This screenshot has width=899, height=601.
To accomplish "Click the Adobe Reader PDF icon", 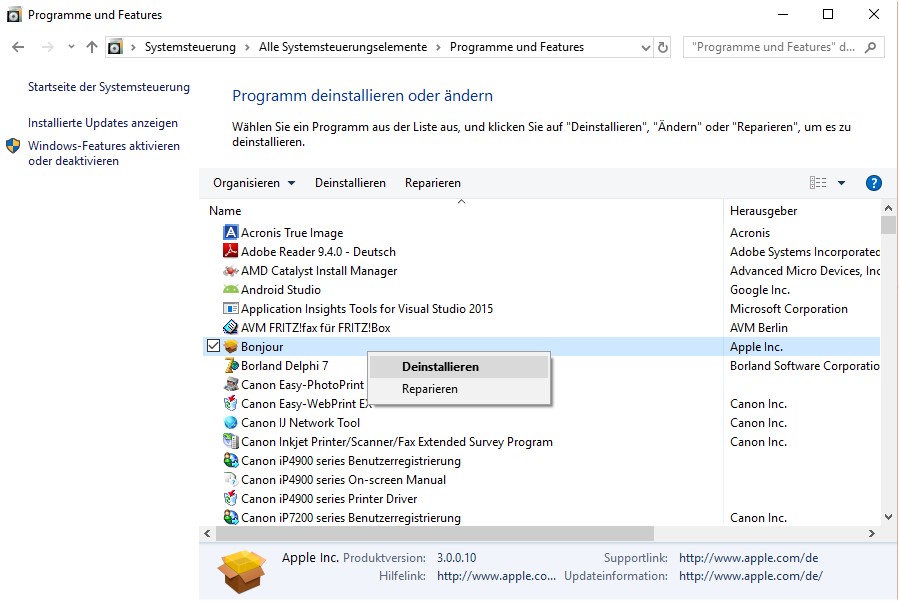I will (x=230, y=251).
